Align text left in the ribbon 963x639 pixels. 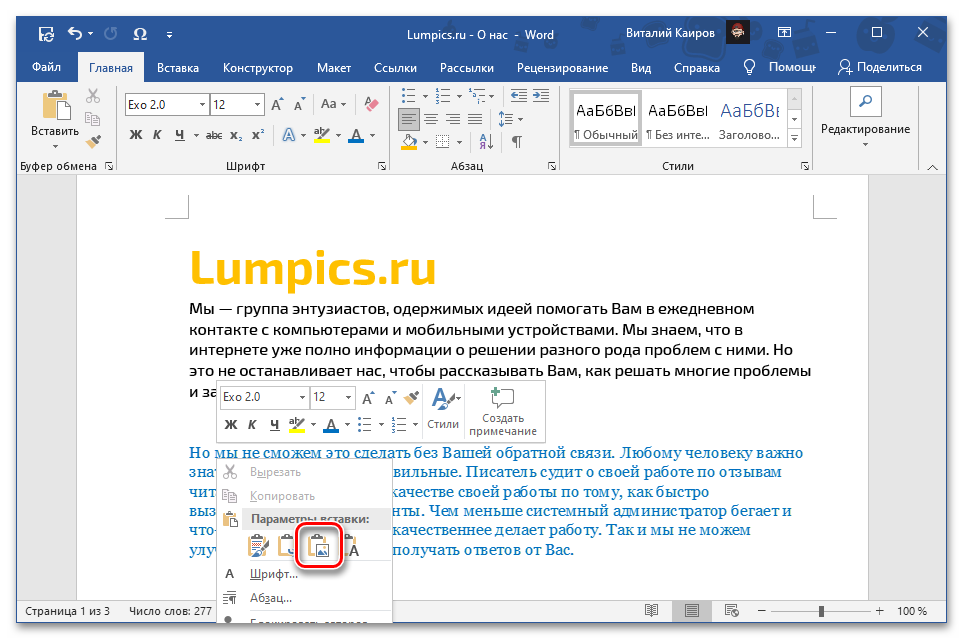point(409,119)
